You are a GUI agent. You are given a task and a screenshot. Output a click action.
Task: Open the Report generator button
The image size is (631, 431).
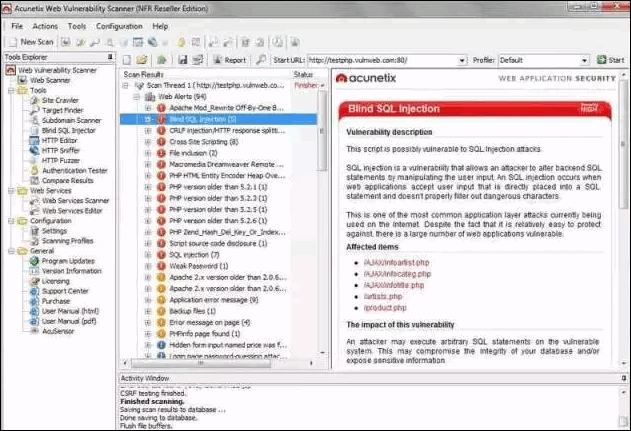(229, 60)
